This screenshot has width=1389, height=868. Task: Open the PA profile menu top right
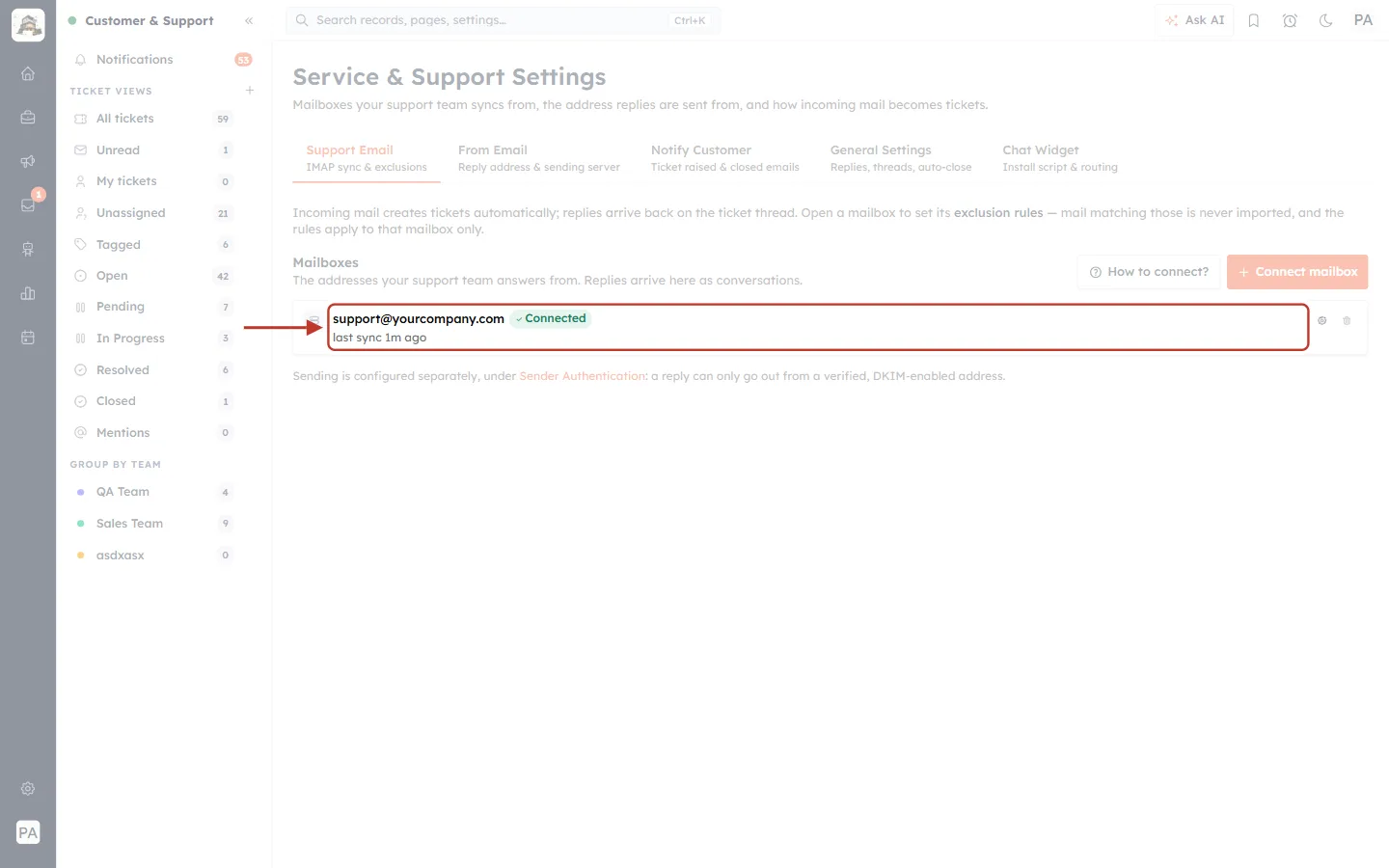pos(1363,20)
